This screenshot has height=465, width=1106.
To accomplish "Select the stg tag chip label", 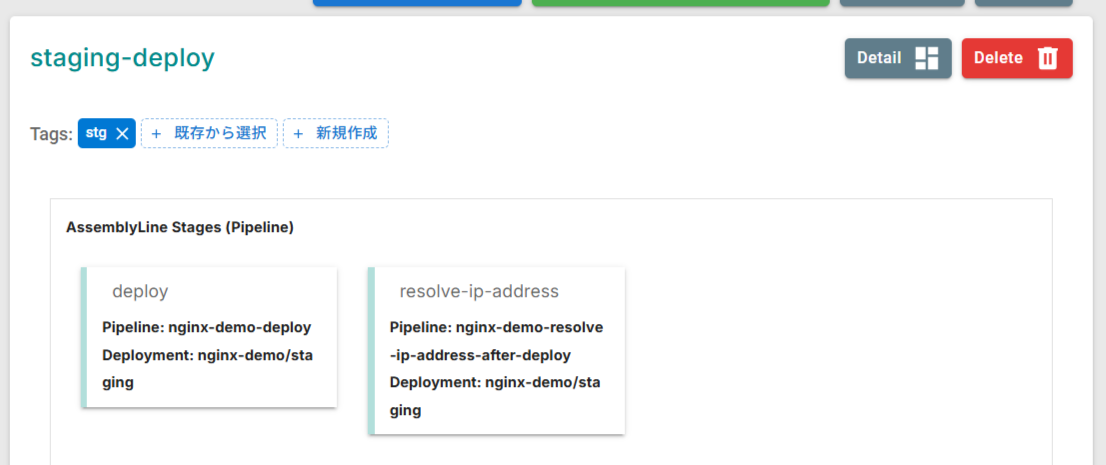I will (x=96, y=133).
